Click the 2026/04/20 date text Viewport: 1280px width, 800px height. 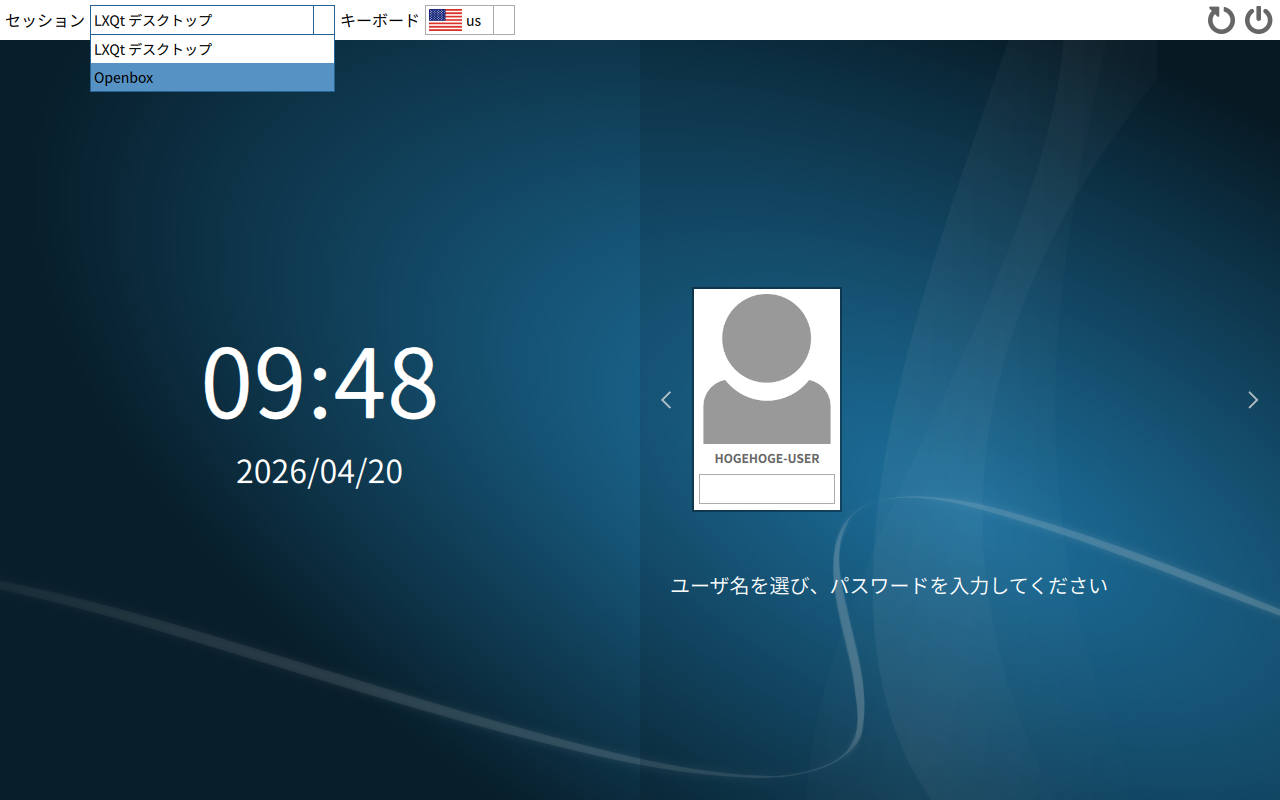tap(320, 472)
